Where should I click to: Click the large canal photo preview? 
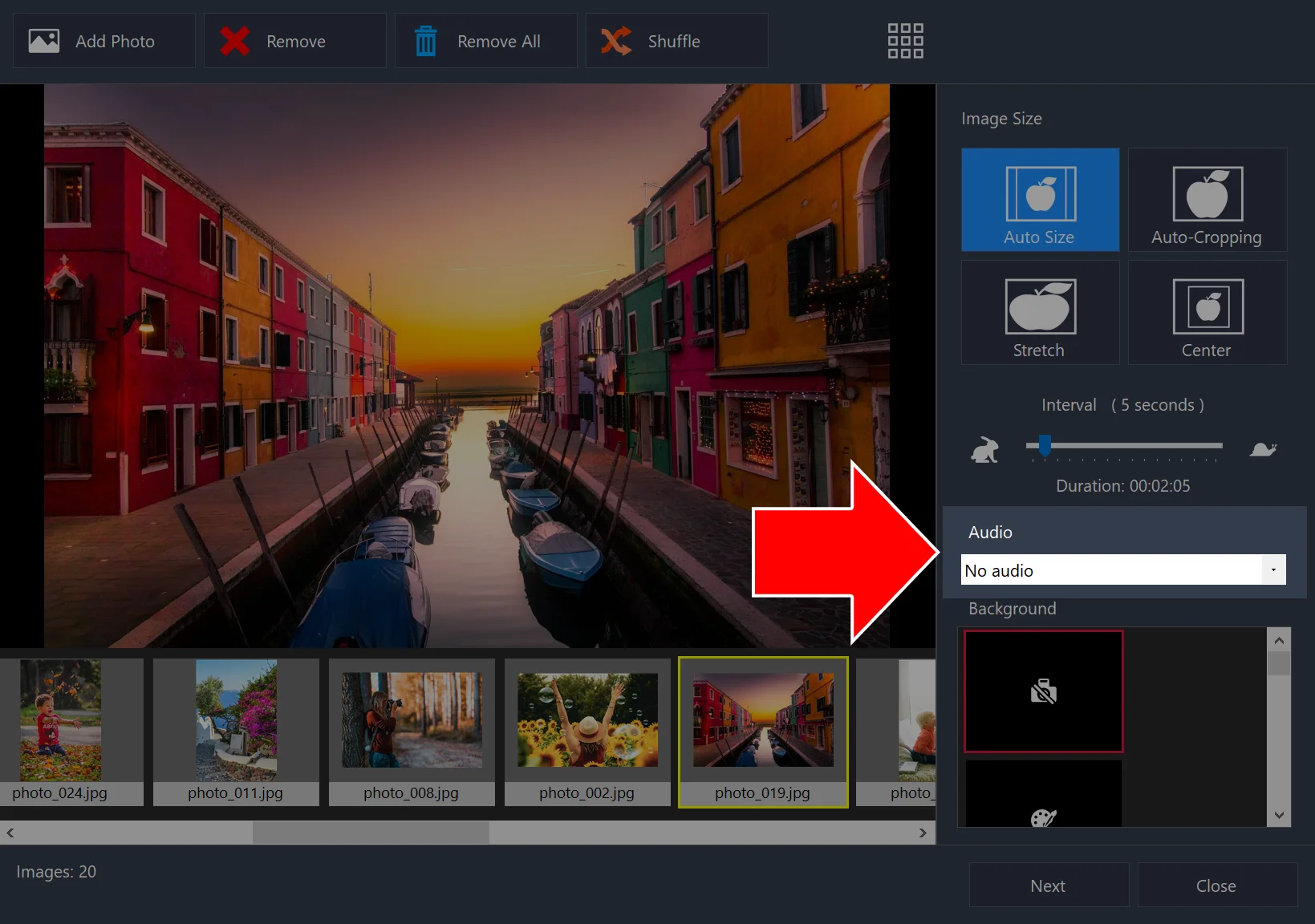[467, 366]
